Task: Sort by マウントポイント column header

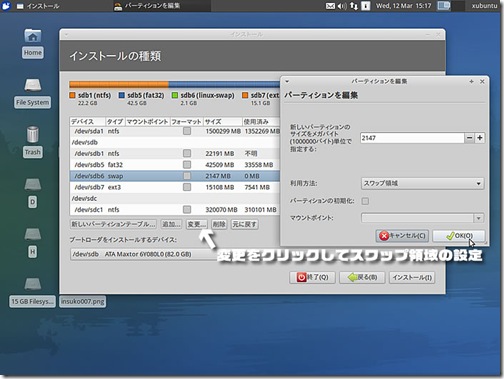Action: 147,121
